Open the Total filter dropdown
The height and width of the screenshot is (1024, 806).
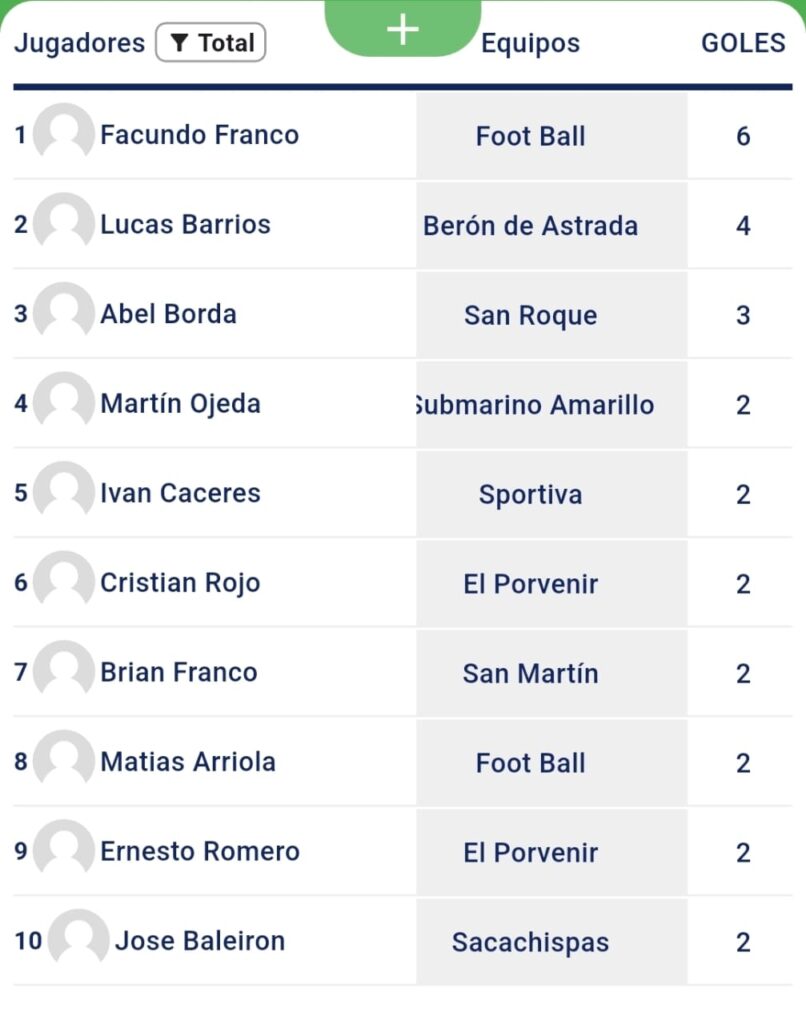pos(210,42)
